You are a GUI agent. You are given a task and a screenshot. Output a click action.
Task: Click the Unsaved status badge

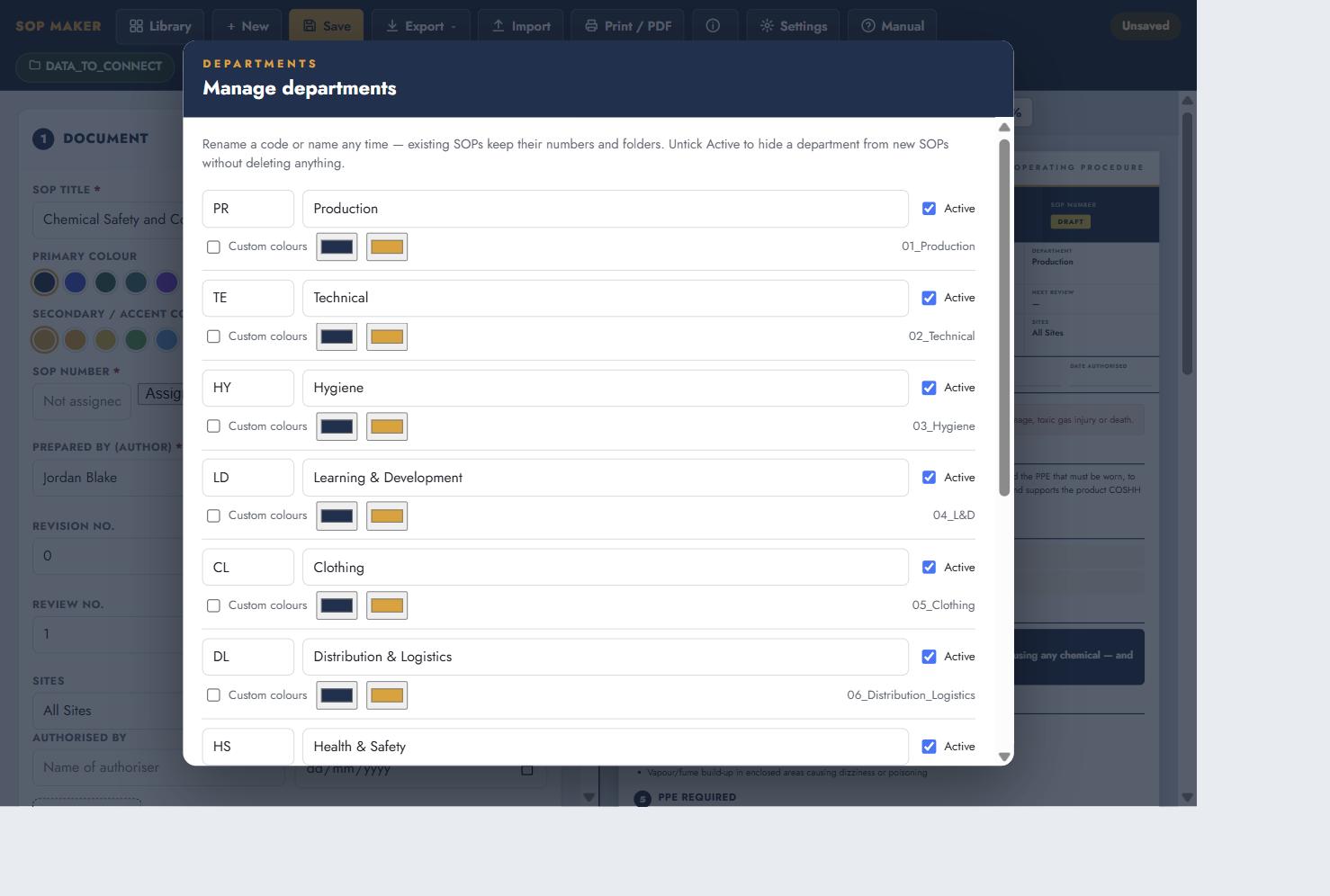(x=1146, y=26)
